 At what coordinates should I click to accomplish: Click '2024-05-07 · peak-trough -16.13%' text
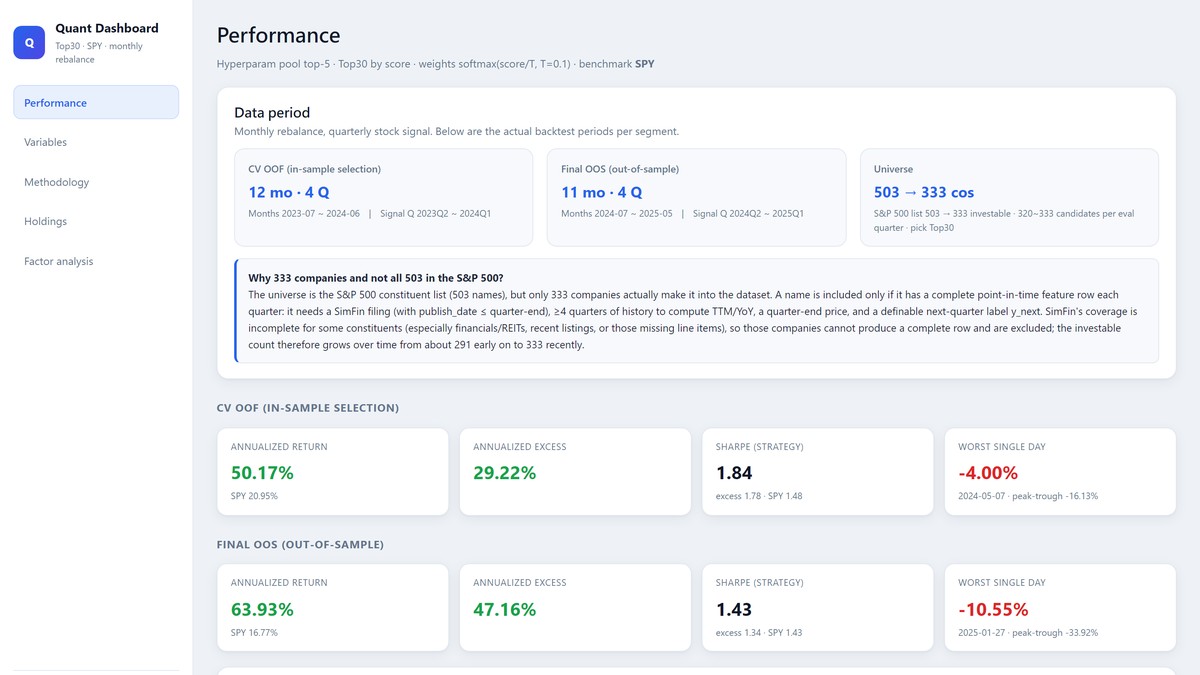click(x=1028, y=496)
